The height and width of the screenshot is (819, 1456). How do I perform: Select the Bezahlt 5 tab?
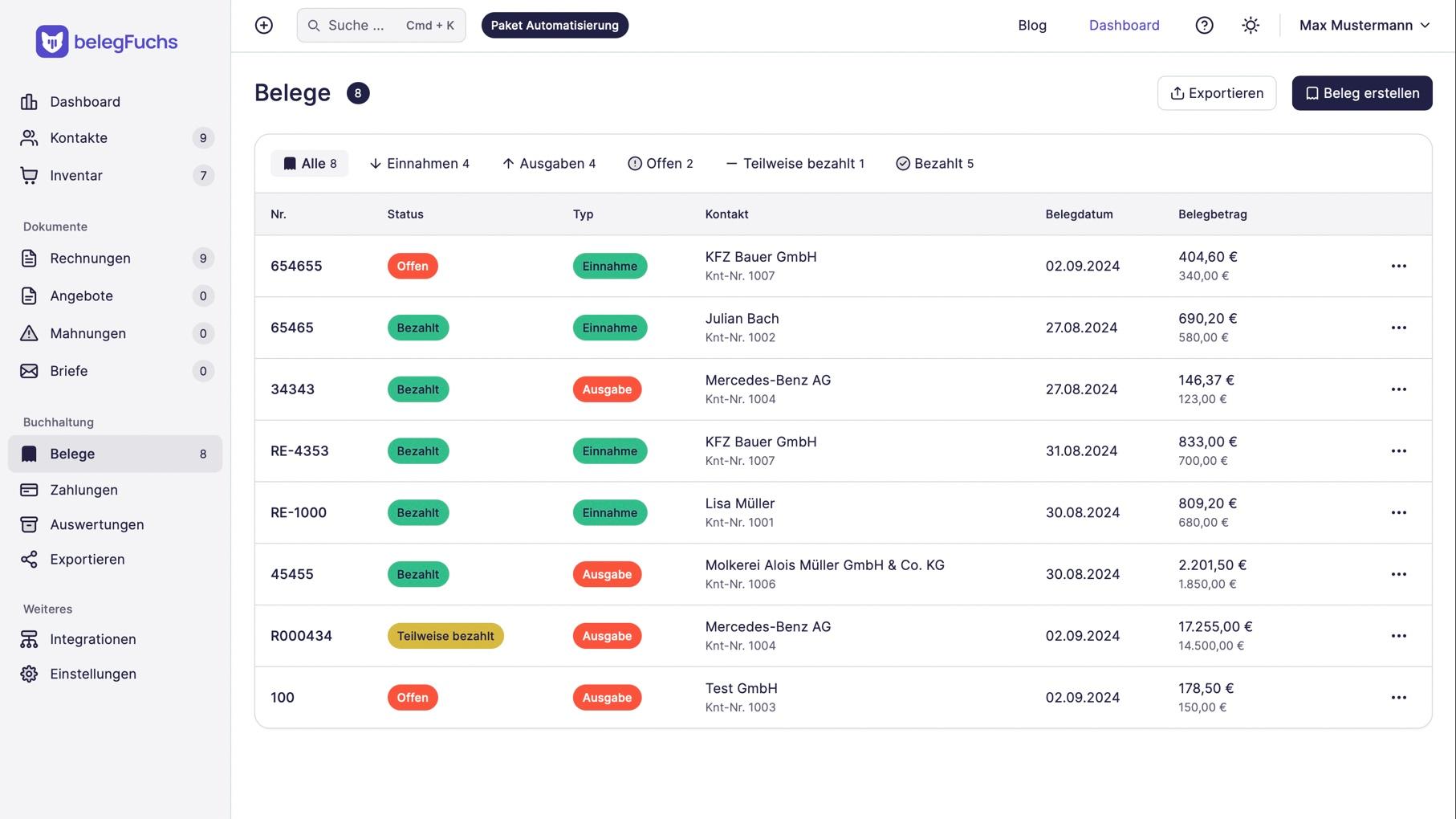(934, 164)
